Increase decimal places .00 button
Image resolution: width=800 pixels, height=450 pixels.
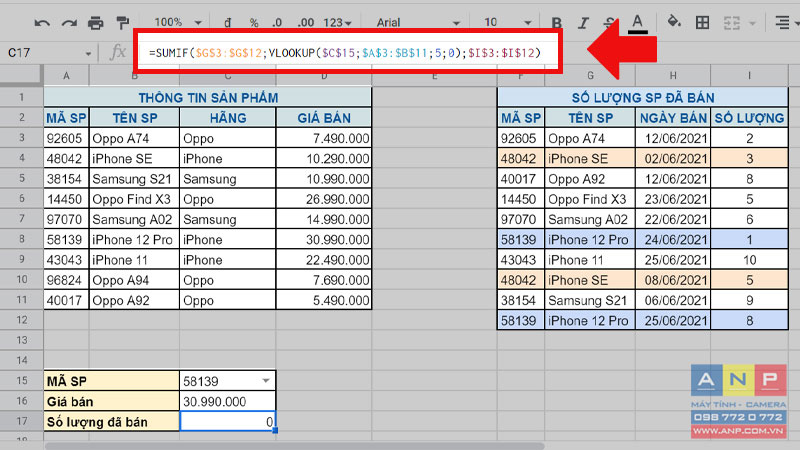coord(305,22)
